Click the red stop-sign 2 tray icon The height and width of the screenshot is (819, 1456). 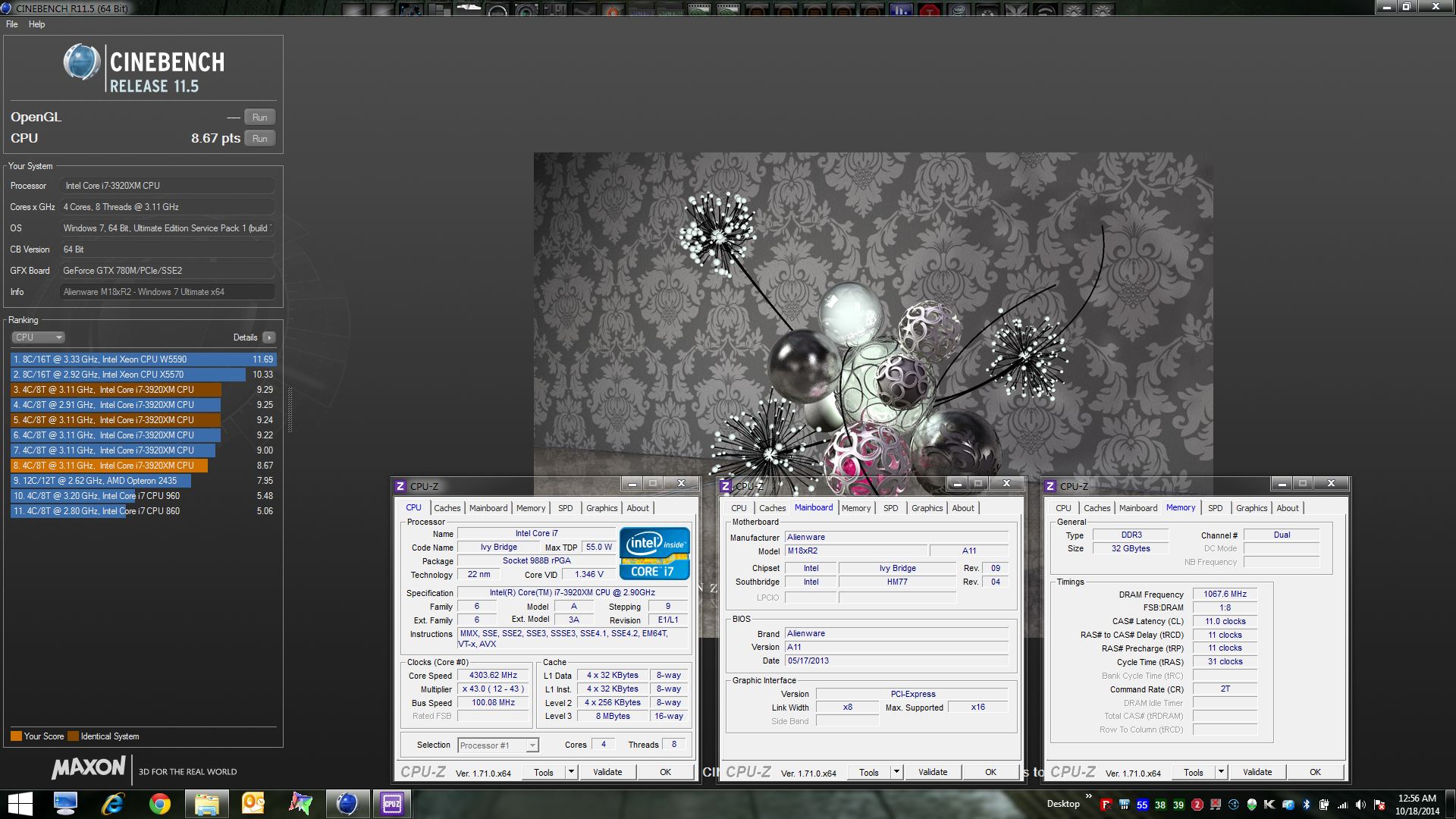point(1197,805)
